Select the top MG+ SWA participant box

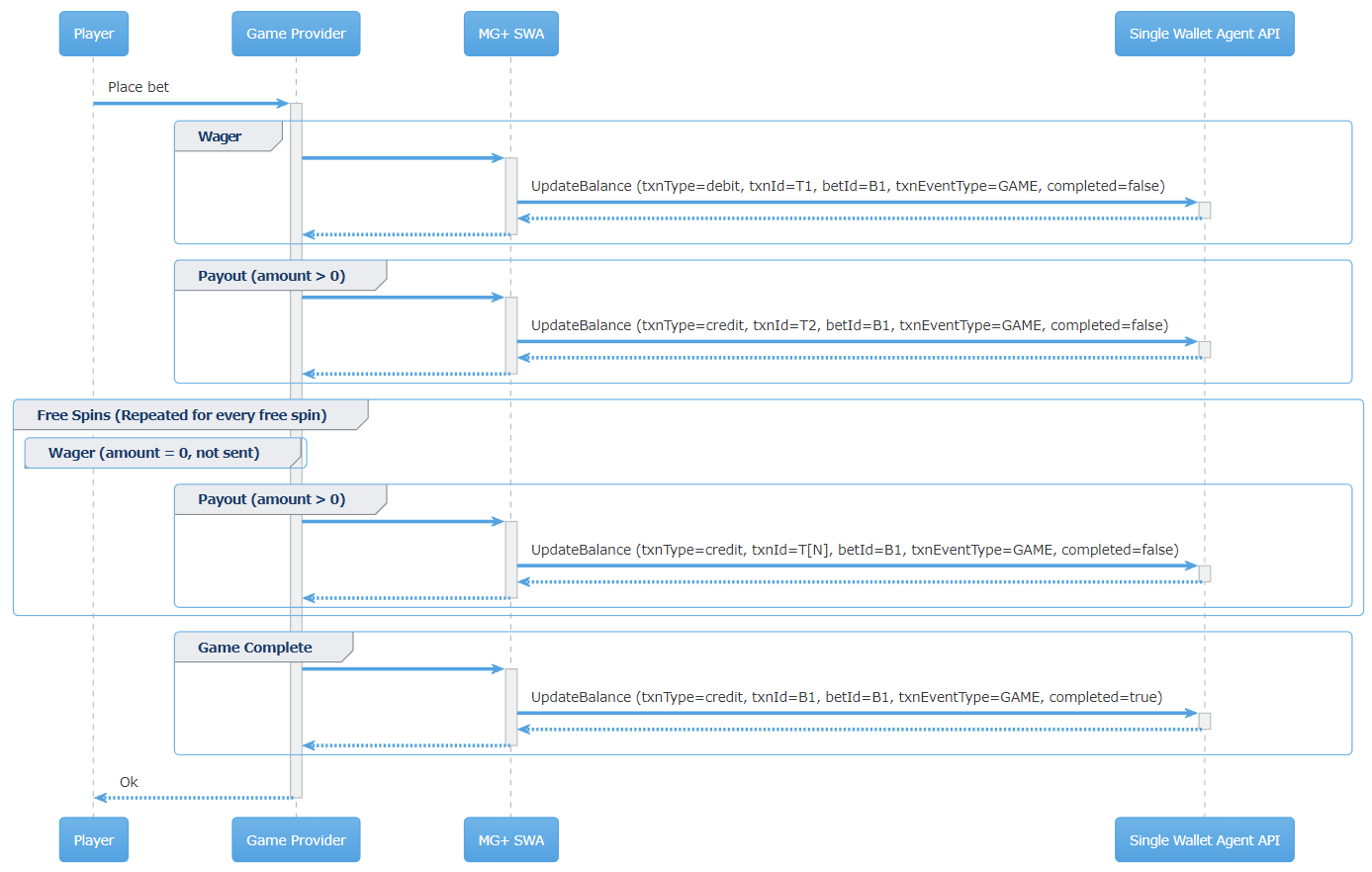[510, 34]
